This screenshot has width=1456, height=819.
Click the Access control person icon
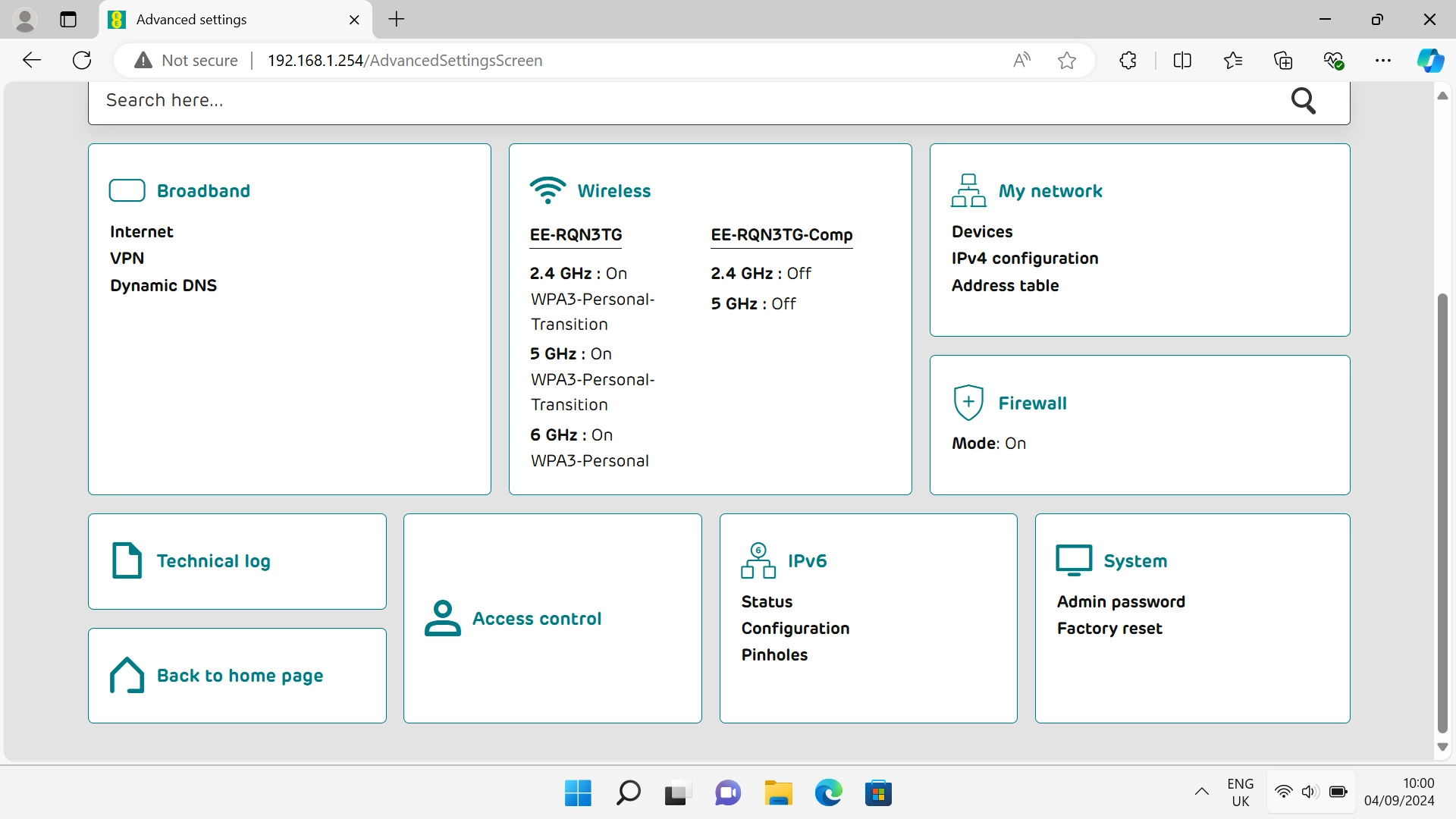[x=442, y=618]
